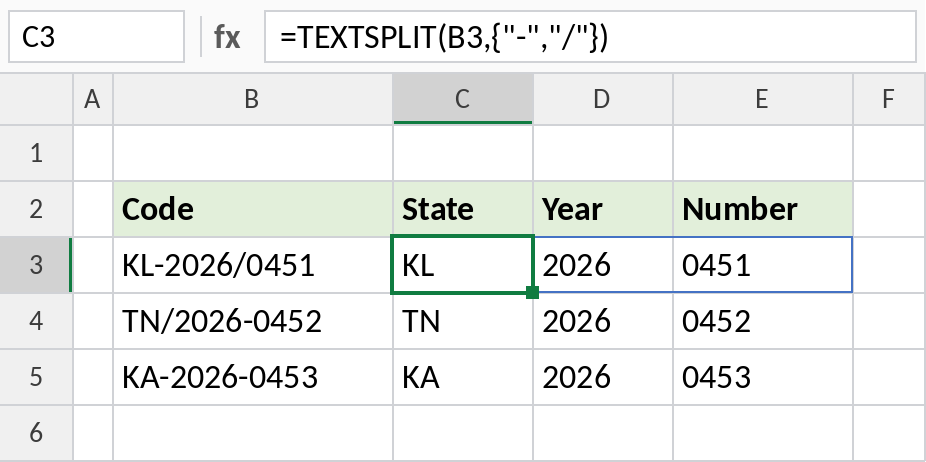
Task: Click the Name Box showing C3
Action: click(96, 37)
